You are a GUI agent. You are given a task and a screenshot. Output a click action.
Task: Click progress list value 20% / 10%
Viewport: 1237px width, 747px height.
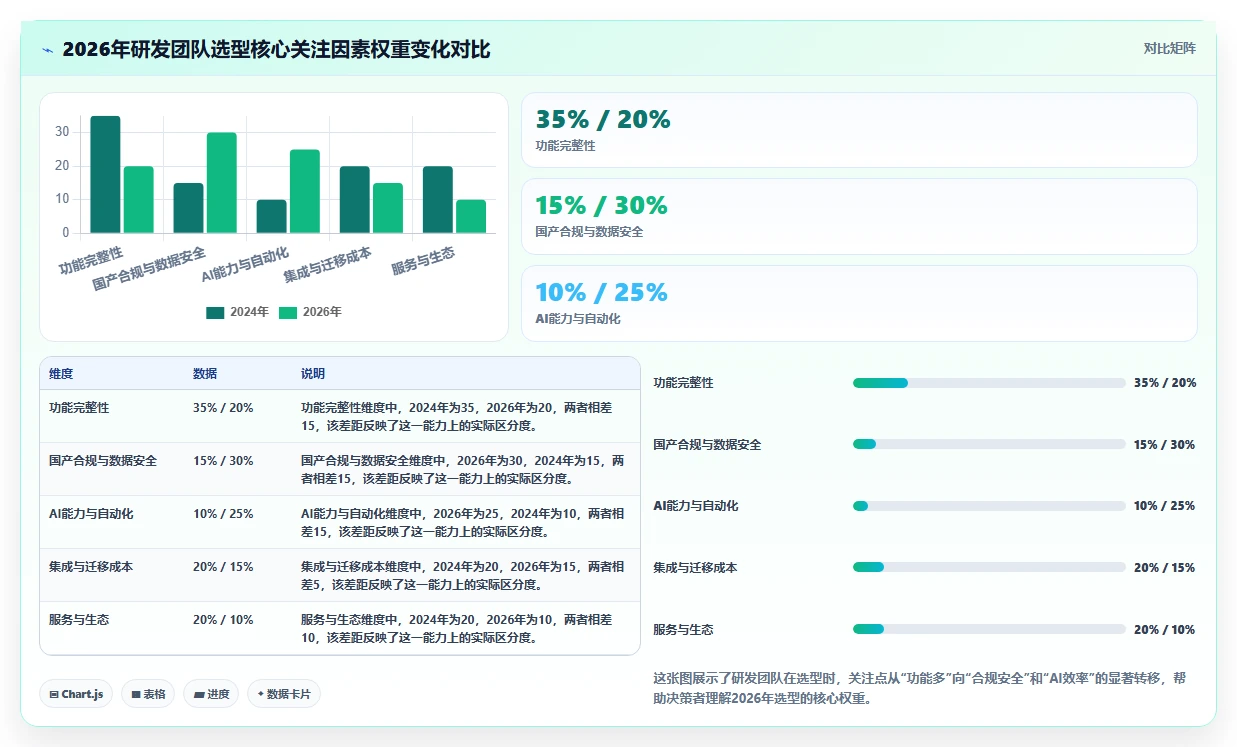1164,630
